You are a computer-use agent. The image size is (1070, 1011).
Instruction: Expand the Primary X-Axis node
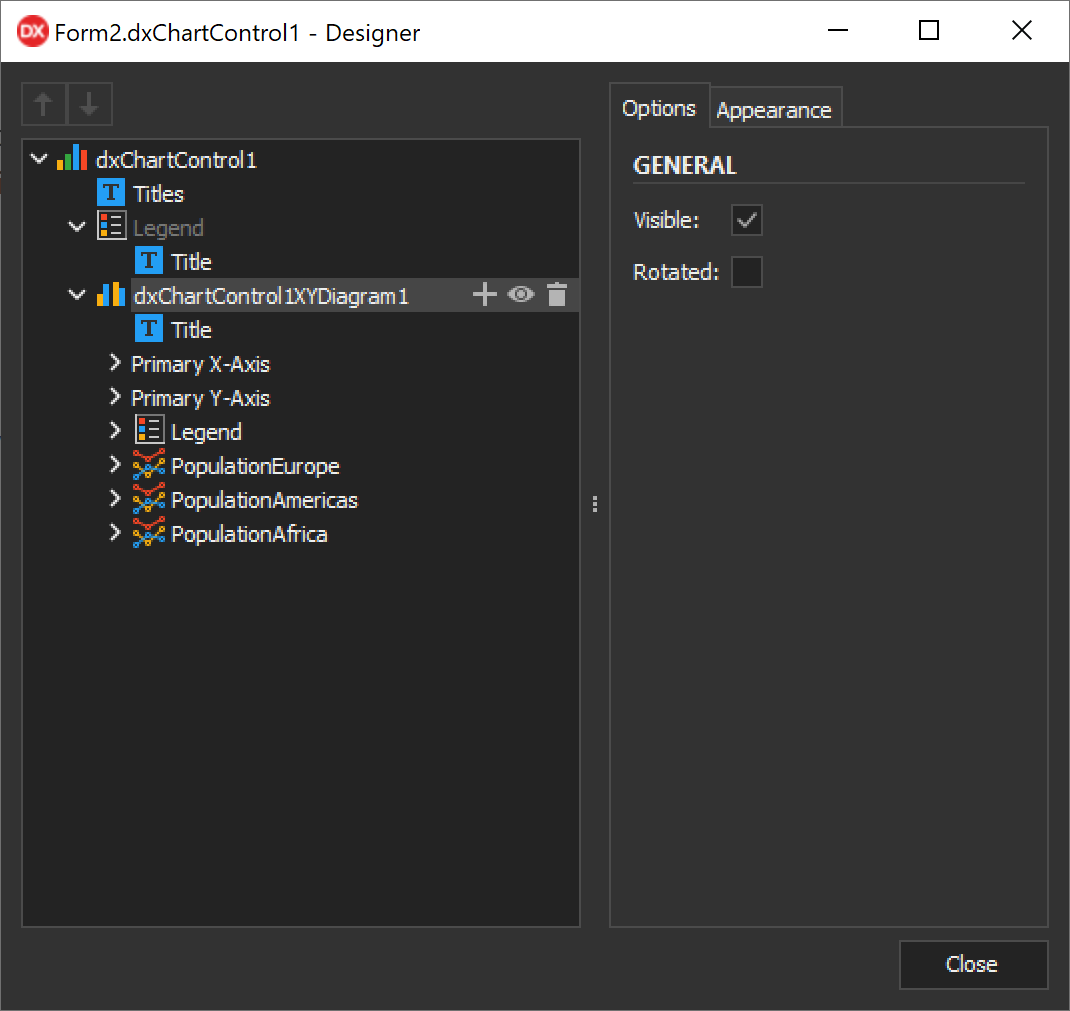pos(115,364)
